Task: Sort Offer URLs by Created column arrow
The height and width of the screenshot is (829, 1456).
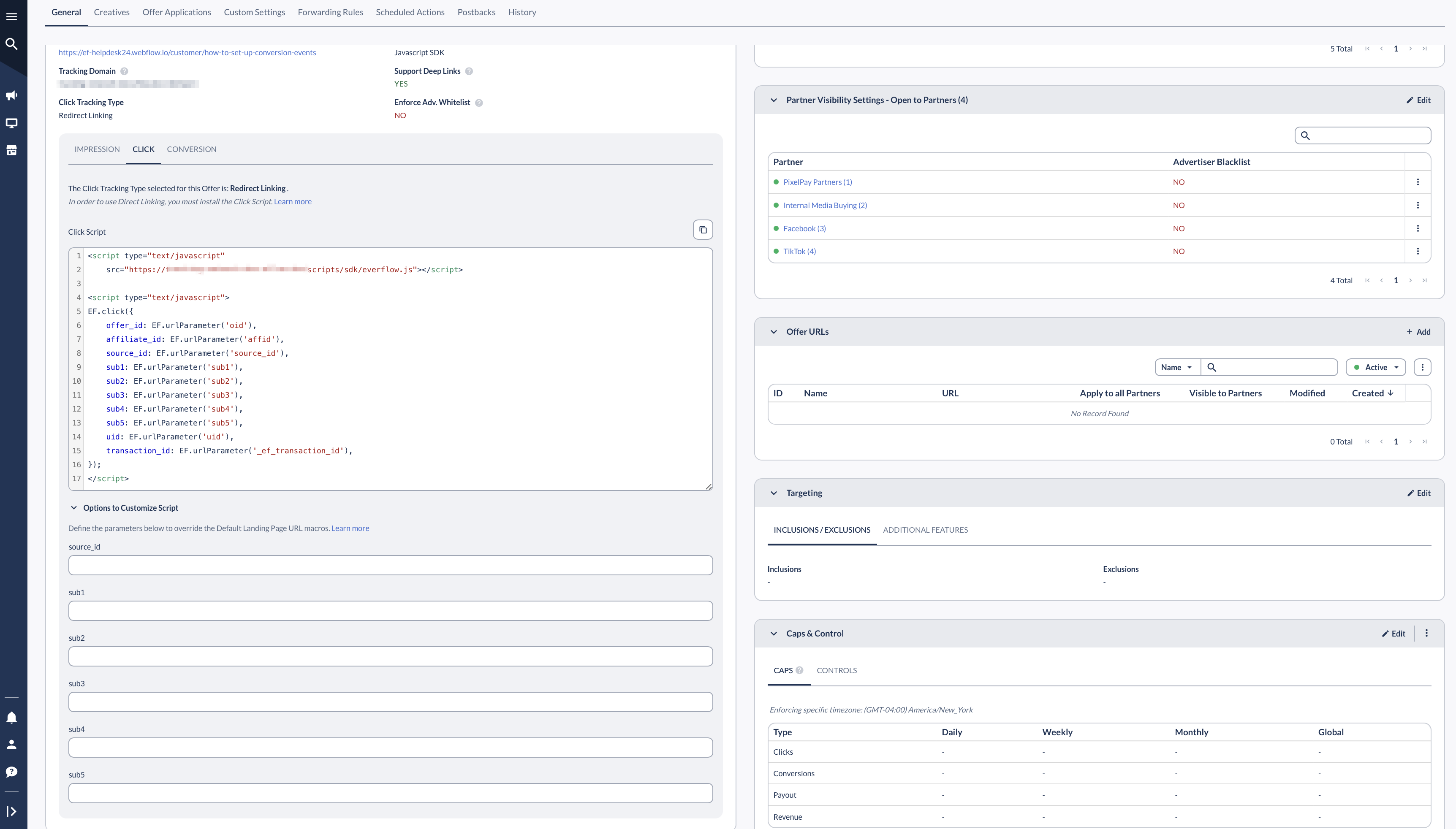Action: [1391, 393]
